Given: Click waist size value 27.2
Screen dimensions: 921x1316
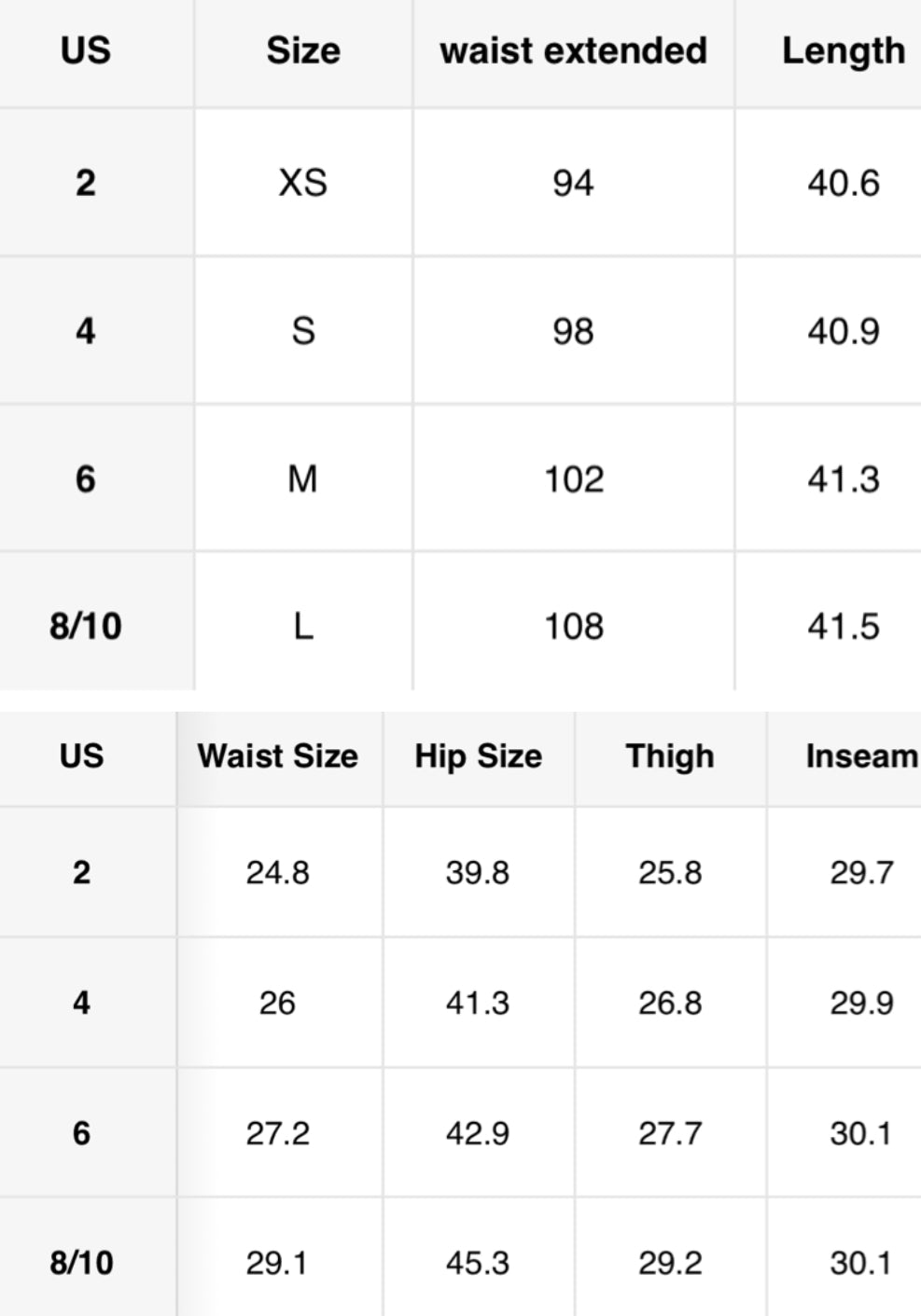Looking at the screenshot, I should pyautogui.click(x=278, y=1133).
